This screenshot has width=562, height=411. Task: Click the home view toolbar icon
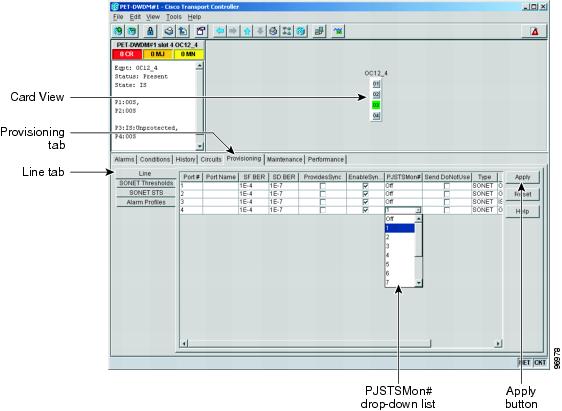click(x=273, y=32)
